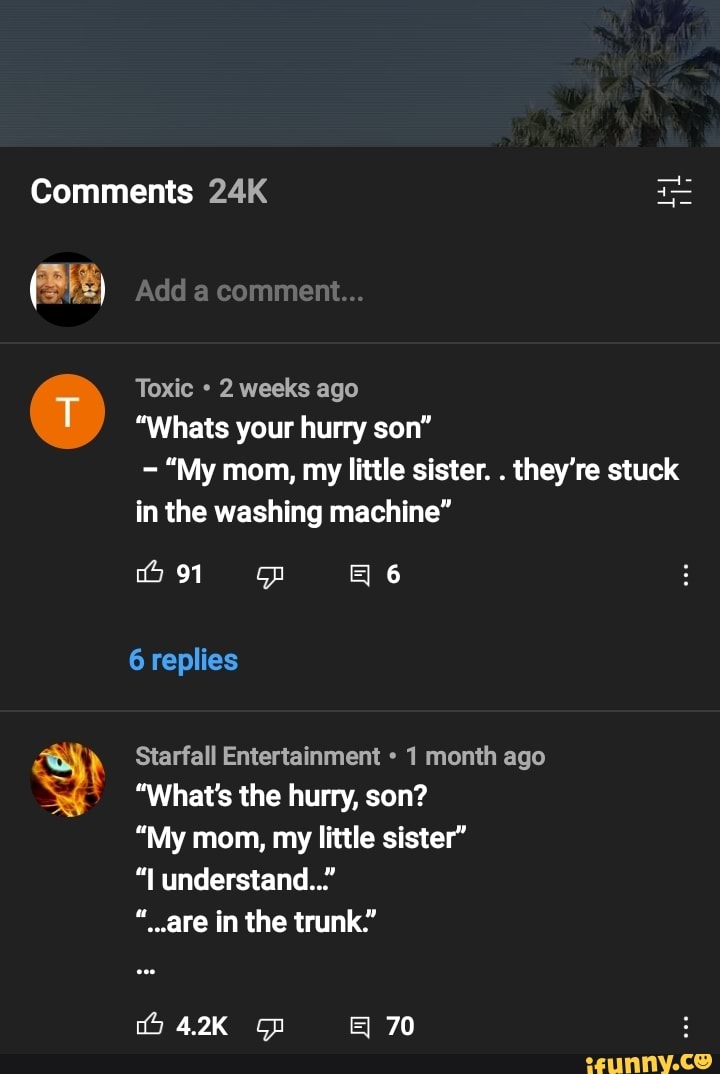This screenshot has height=1074, width=720.
Task: Open the comments sort filter icon
Action: click(673, 191)
